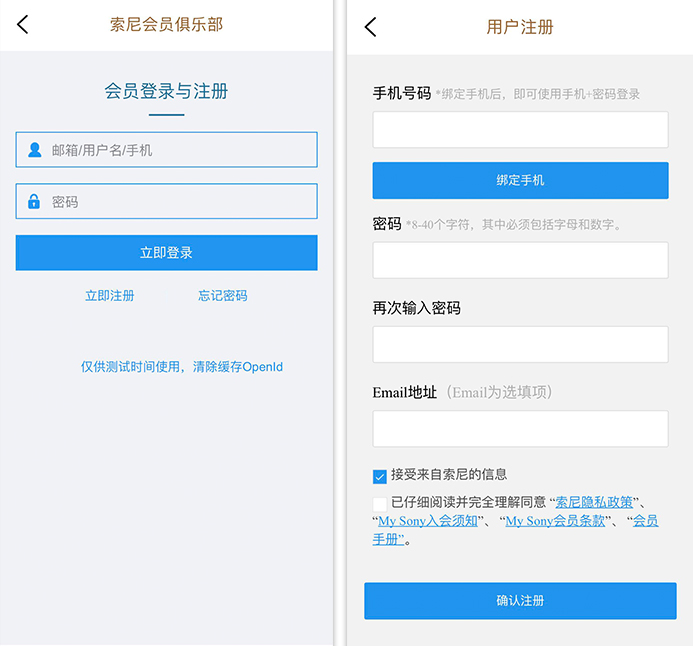The height and width of the screenshot is (646, 693).
Task: Open the 立即注册 link
Action: (x=110, y=296)
